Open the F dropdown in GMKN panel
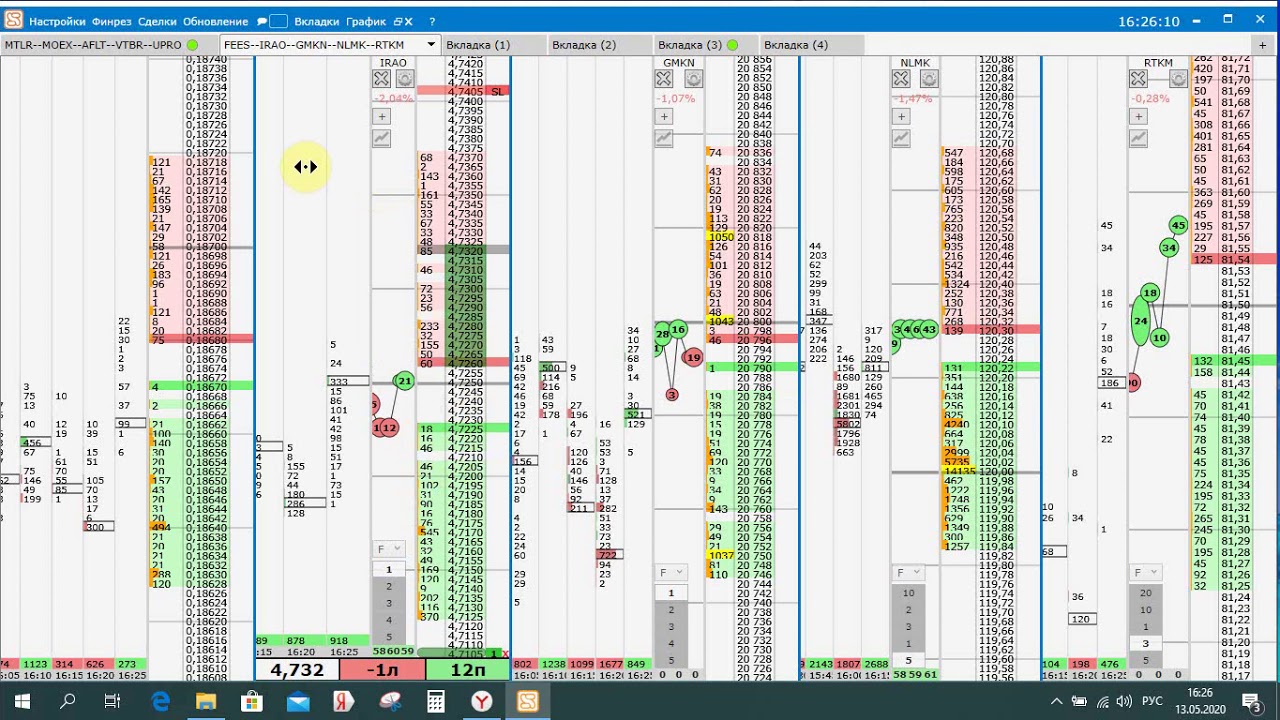Image resolution: width=1280 pixels, height=720 pixels. [x=671, y=572]
